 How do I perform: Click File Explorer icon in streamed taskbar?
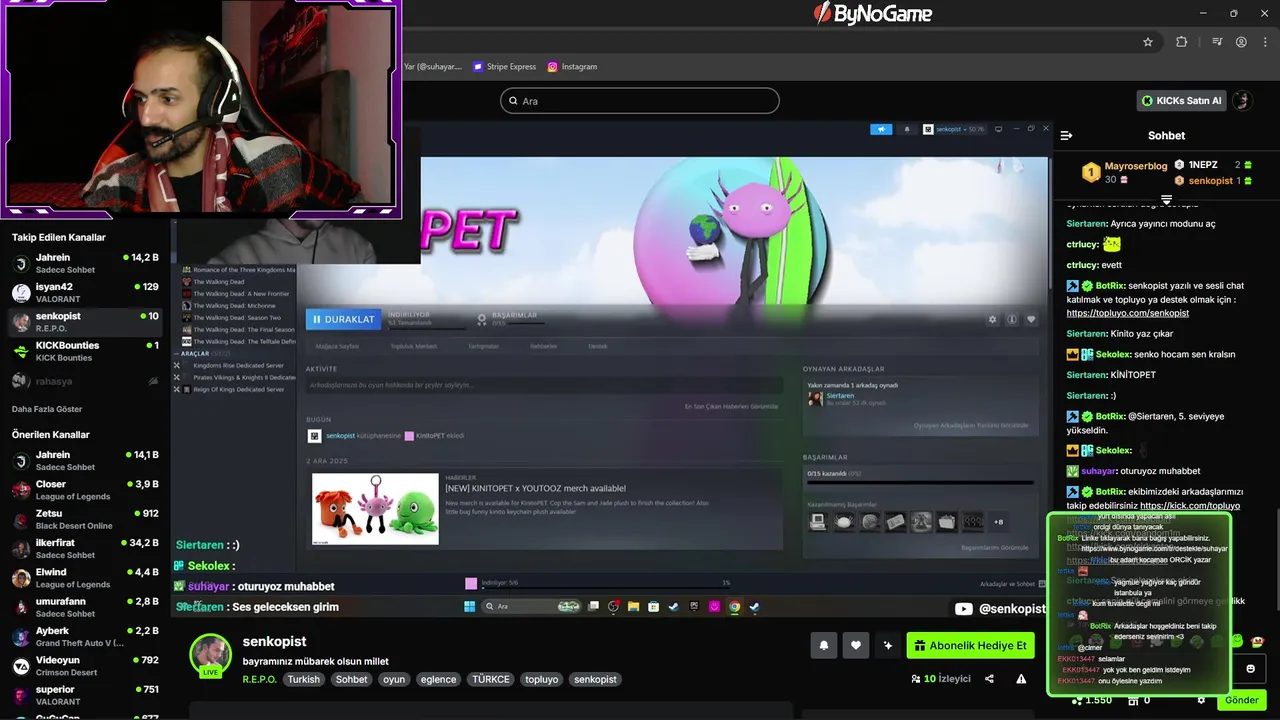click(x=633, y=607)
